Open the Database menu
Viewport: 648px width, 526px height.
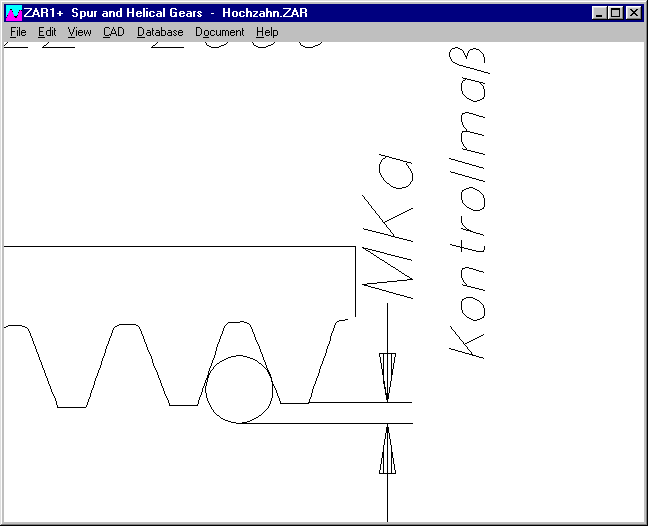(x=160, y=32)
